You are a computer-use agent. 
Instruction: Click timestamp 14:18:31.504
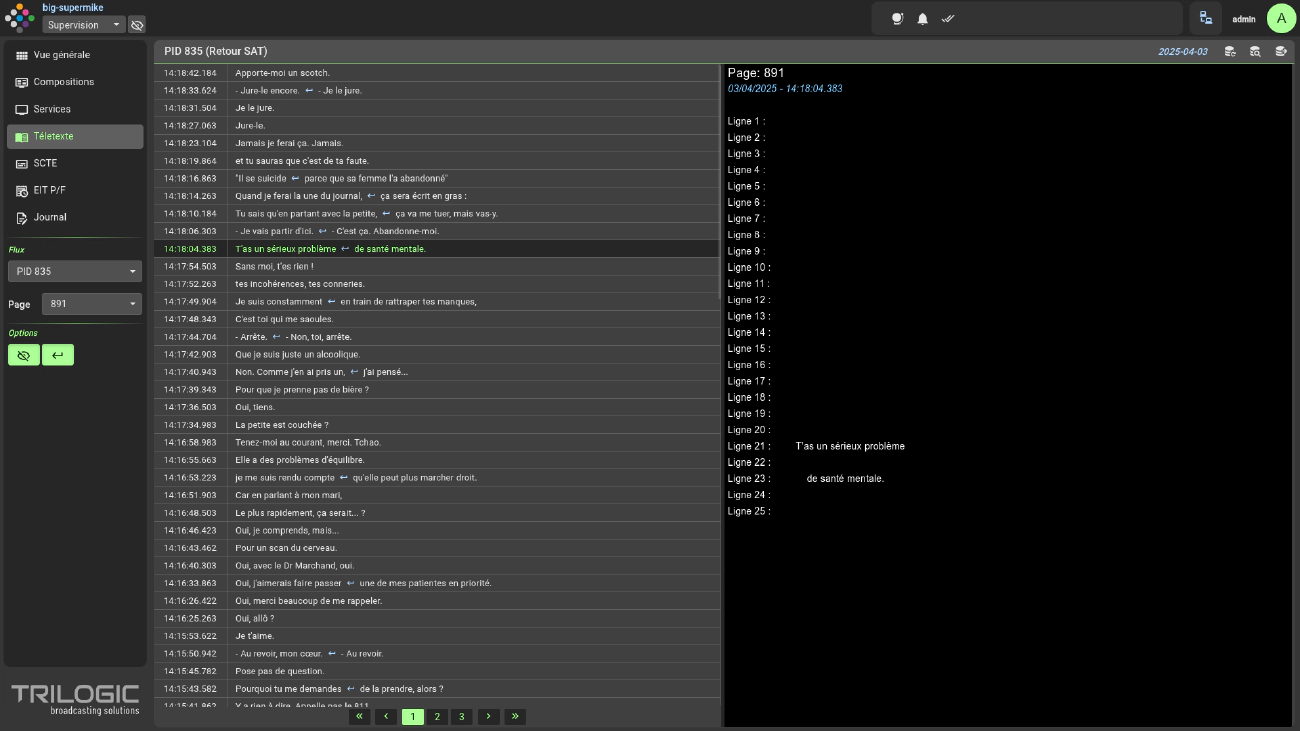pyautogui.click(x=190, y=108)
